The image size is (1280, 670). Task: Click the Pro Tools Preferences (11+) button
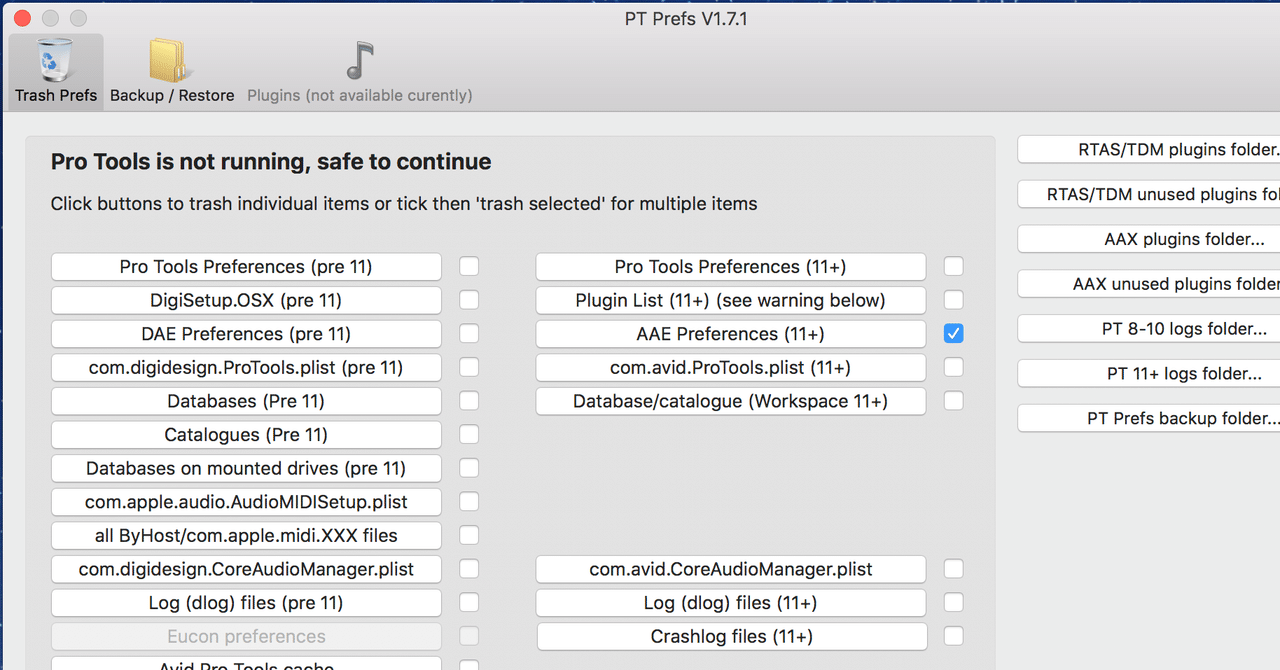click(730, 267)
